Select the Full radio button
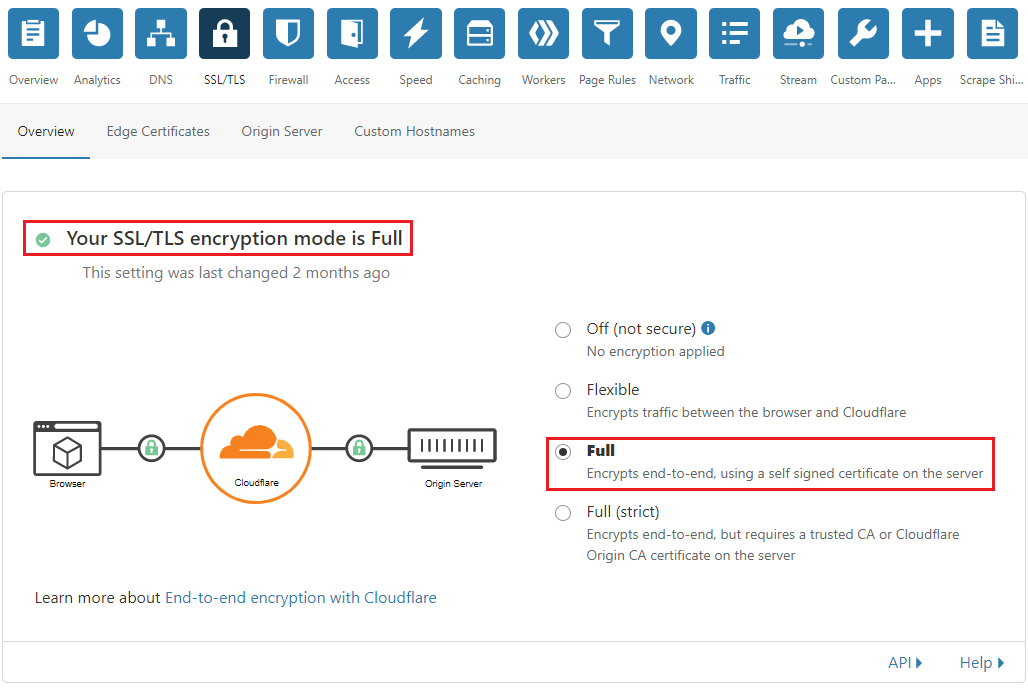The image size is (1028, 689). (563, 452)
